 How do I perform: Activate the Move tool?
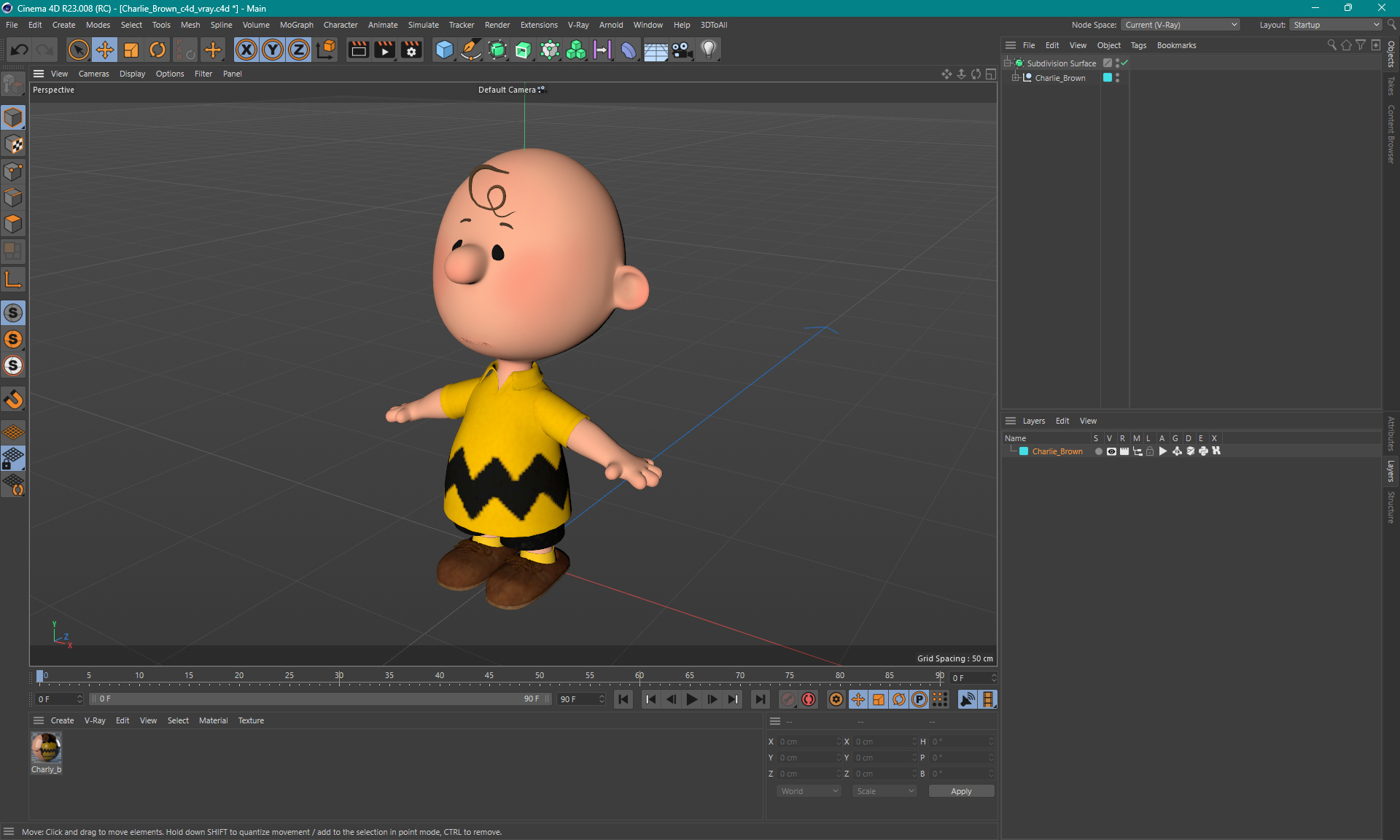pos(104,50)
